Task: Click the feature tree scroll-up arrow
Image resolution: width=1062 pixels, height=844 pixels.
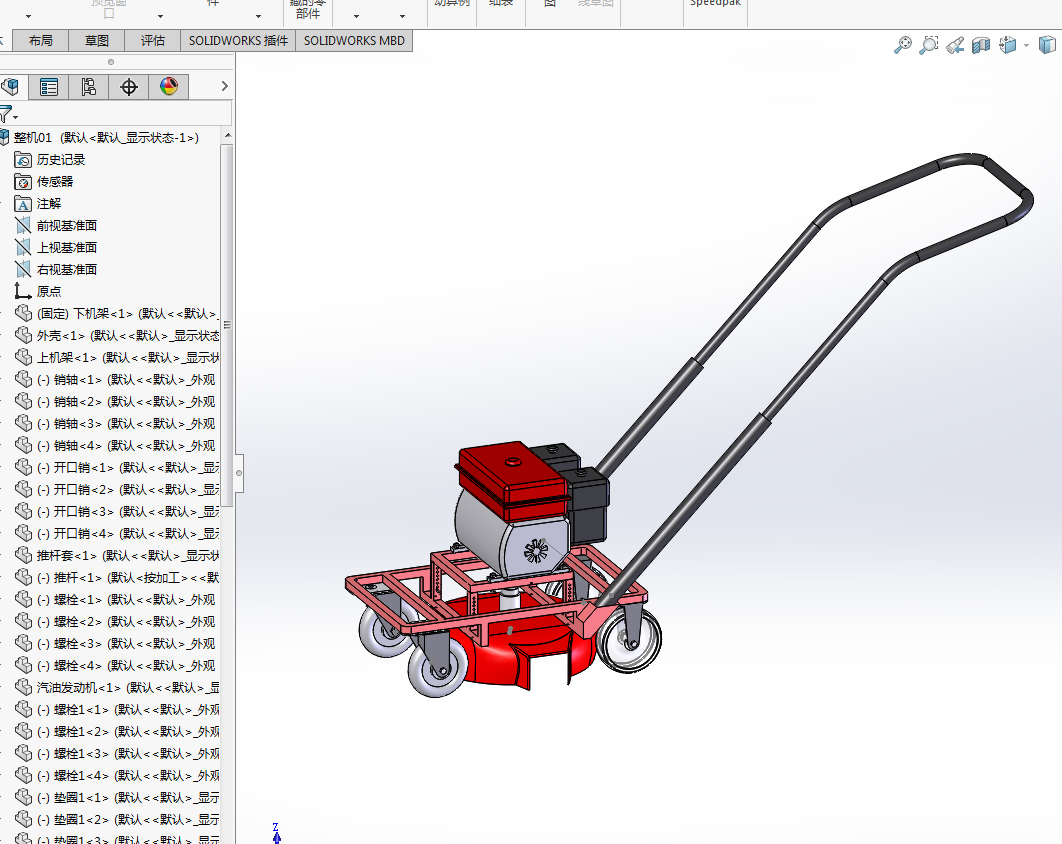Action: [x=228, y=135]
